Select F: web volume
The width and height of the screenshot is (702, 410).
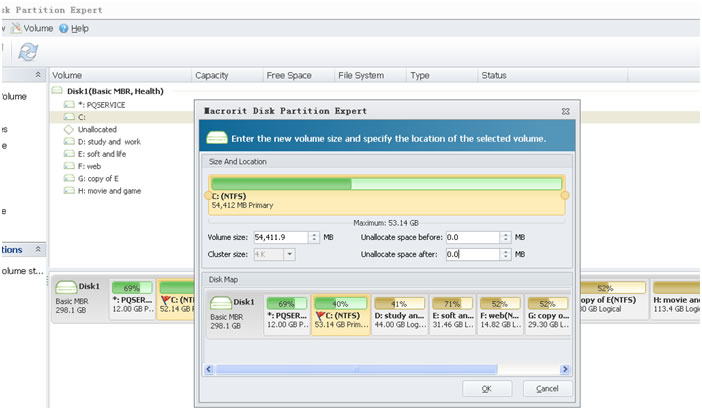tap(82, 166)
